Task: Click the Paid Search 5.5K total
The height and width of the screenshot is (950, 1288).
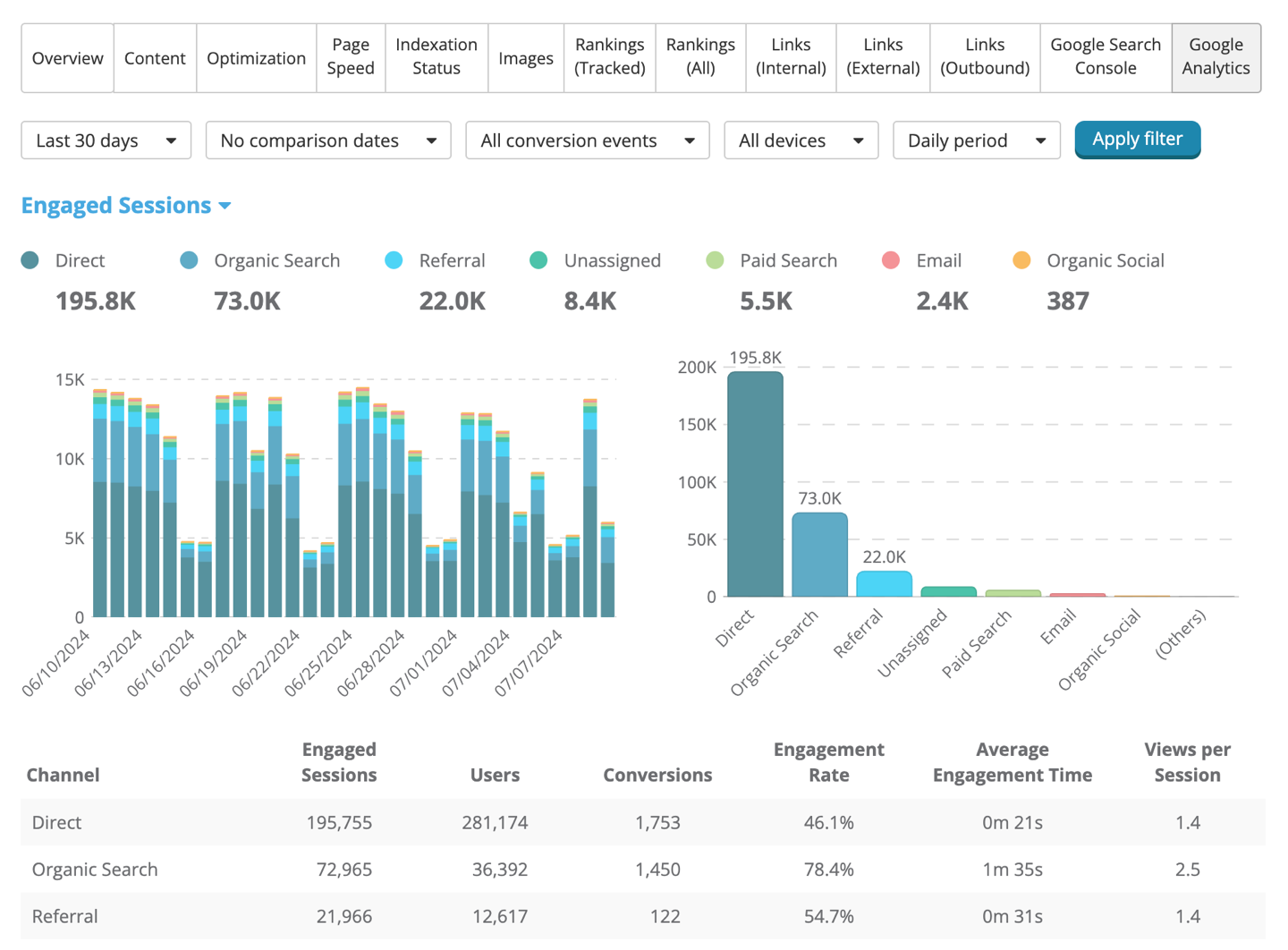Action: (767, 301)
